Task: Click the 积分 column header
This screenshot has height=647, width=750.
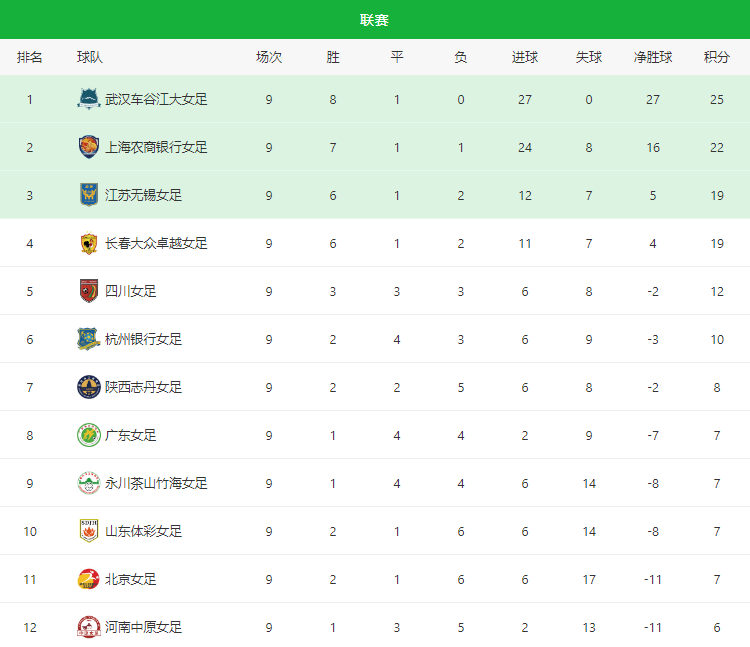Action: tap(717, 57)
